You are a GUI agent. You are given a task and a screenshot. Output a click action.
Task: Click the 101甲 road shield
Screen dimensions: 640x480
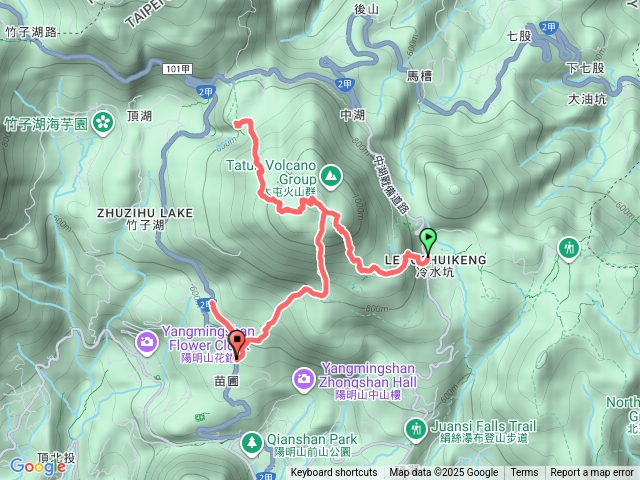coord(178,69)
